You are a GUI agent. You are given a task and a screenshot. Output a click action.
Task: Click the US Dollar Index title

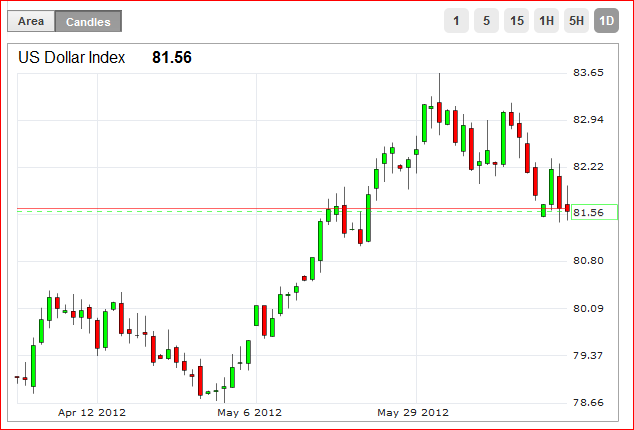(x=72, y=57)
